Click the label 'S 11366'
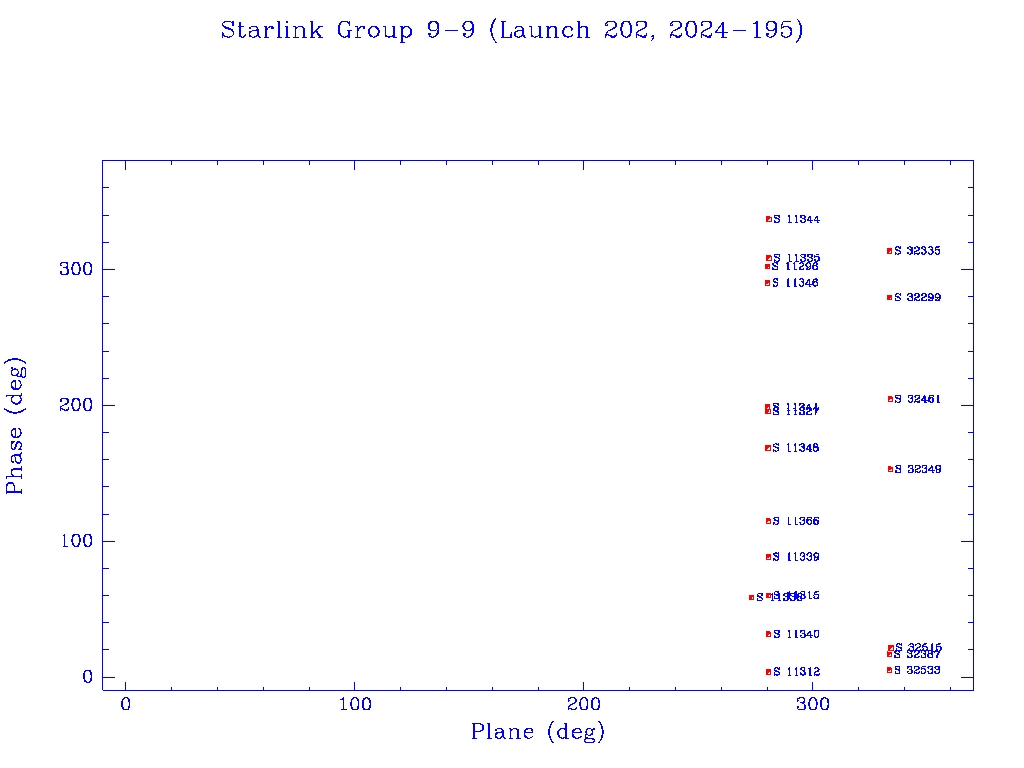 (796, 521)
